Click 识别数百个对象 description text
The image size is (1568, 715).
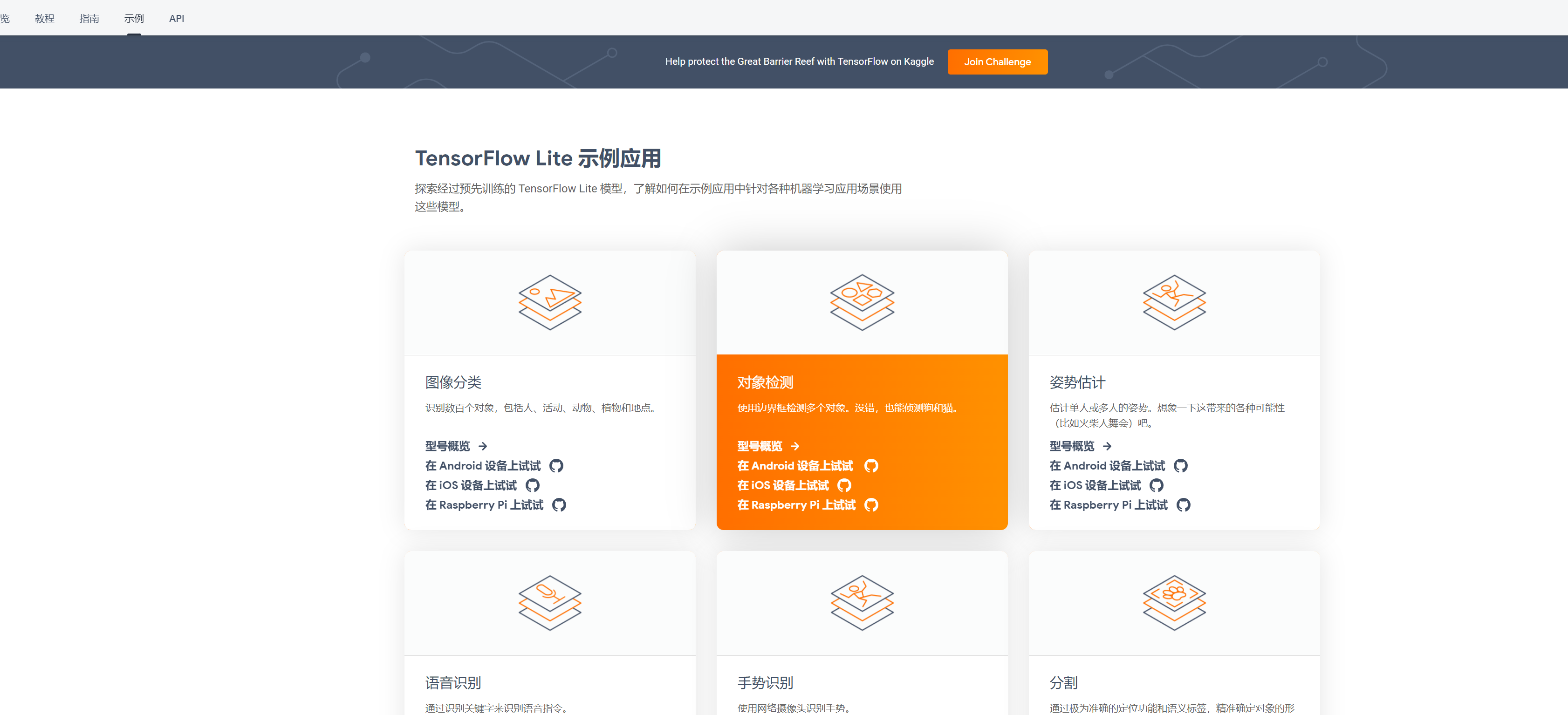tap(542, 408)
